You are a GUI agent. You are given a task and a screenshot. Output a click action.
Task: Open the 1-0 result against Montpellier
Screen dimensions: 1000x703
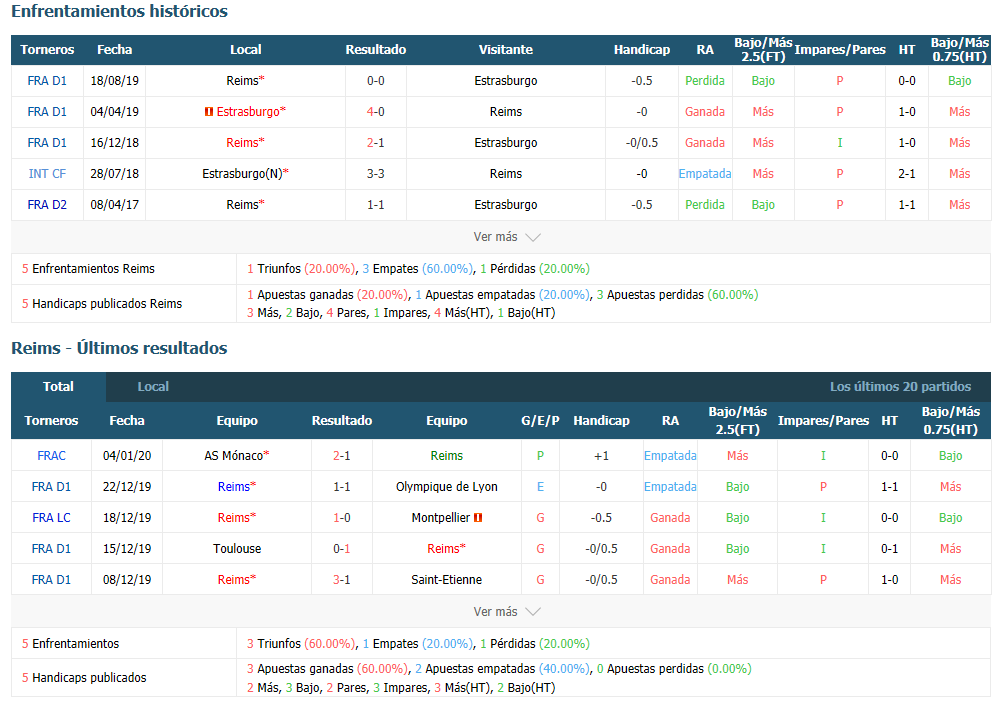pos(342,517)
